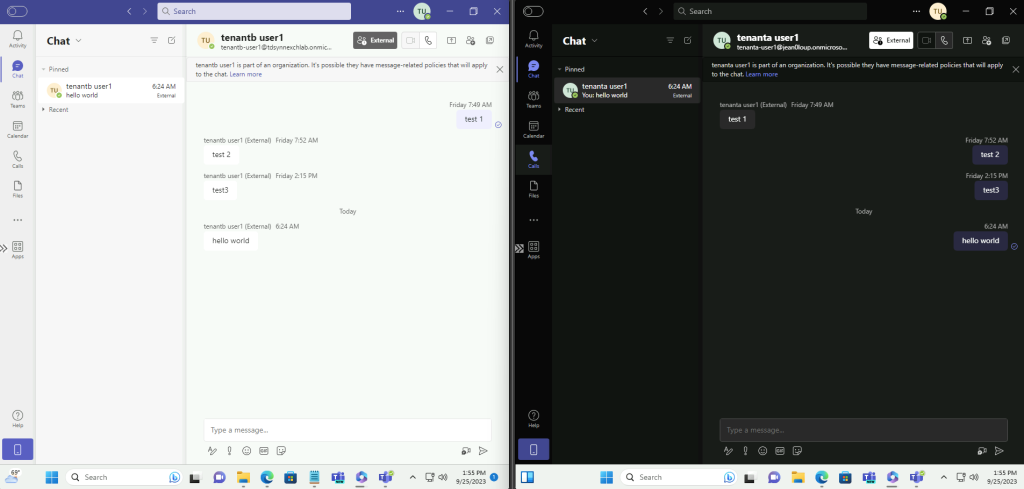This screenshot has height=489, width=1024.
Task: Click External button in tenantb user1 header
Action: click(x=375, y=40)
